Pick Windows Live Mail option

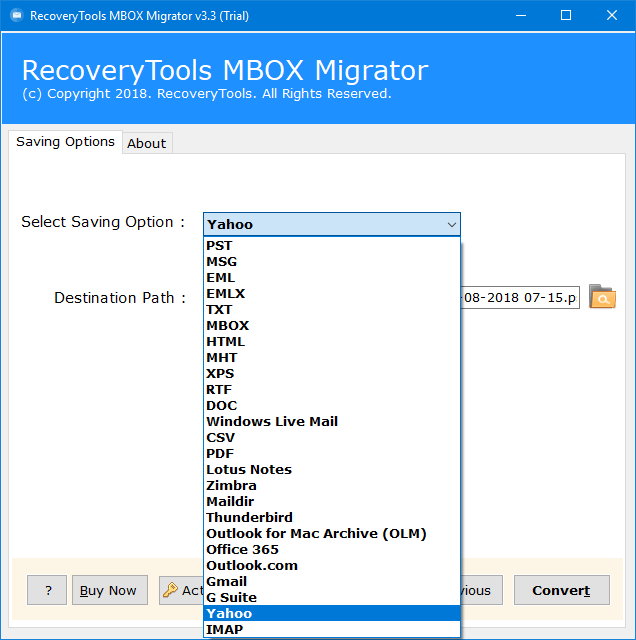(x=272, y=421)
